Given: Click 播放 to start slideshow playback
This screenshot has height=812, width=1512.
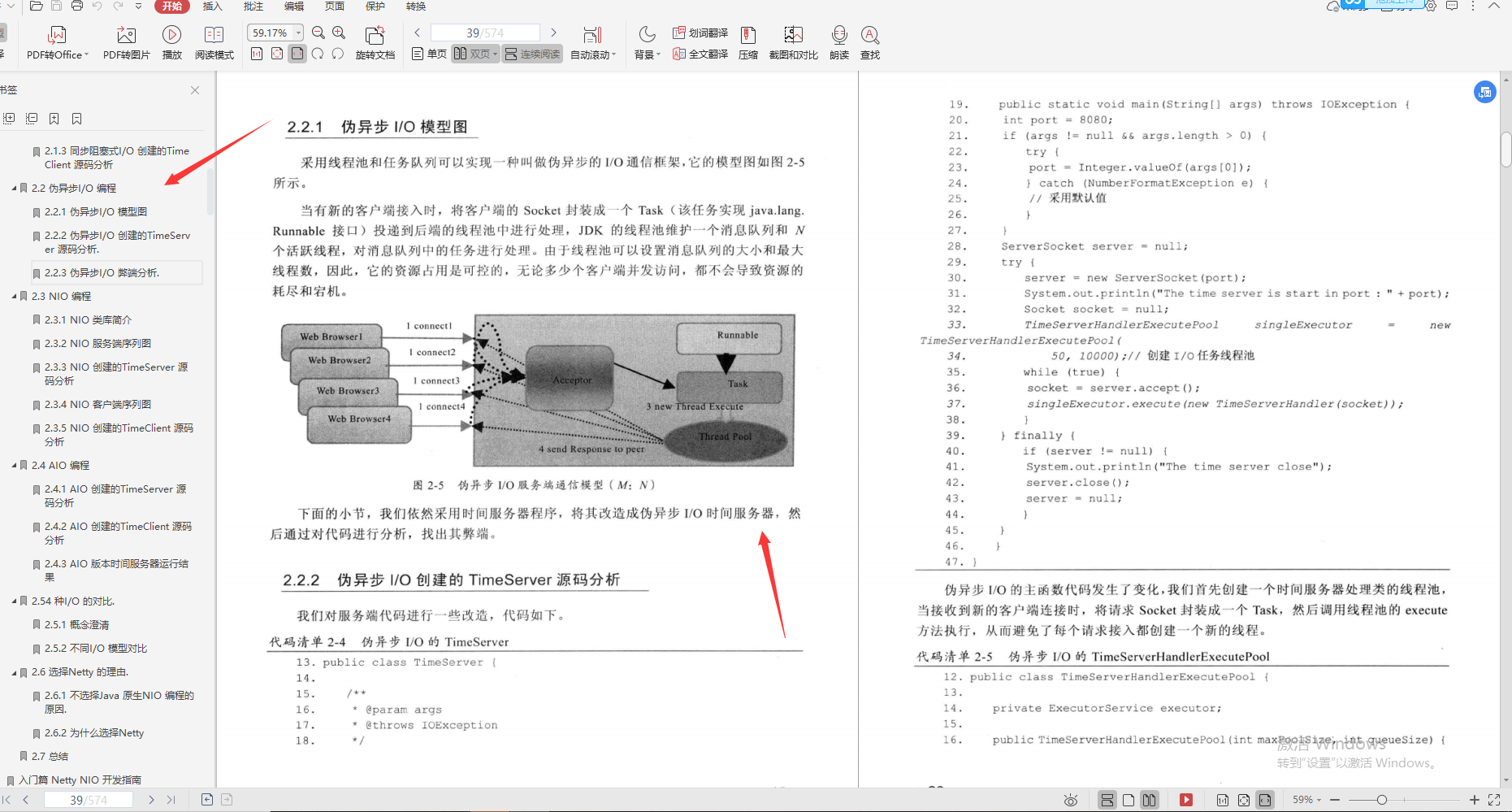Looking at the screenshot, I should click(171, 42).
